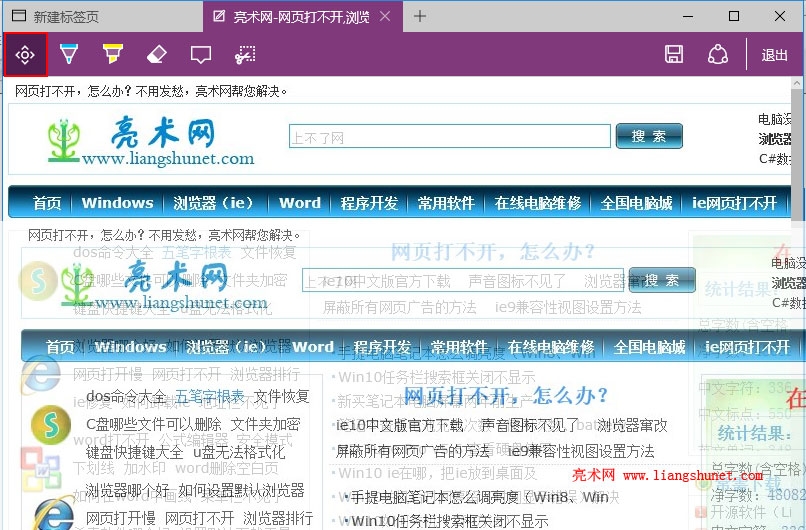Open lower link 文件恢复
This screenshot has height=530, width=806.
click(x=282, y=396)
